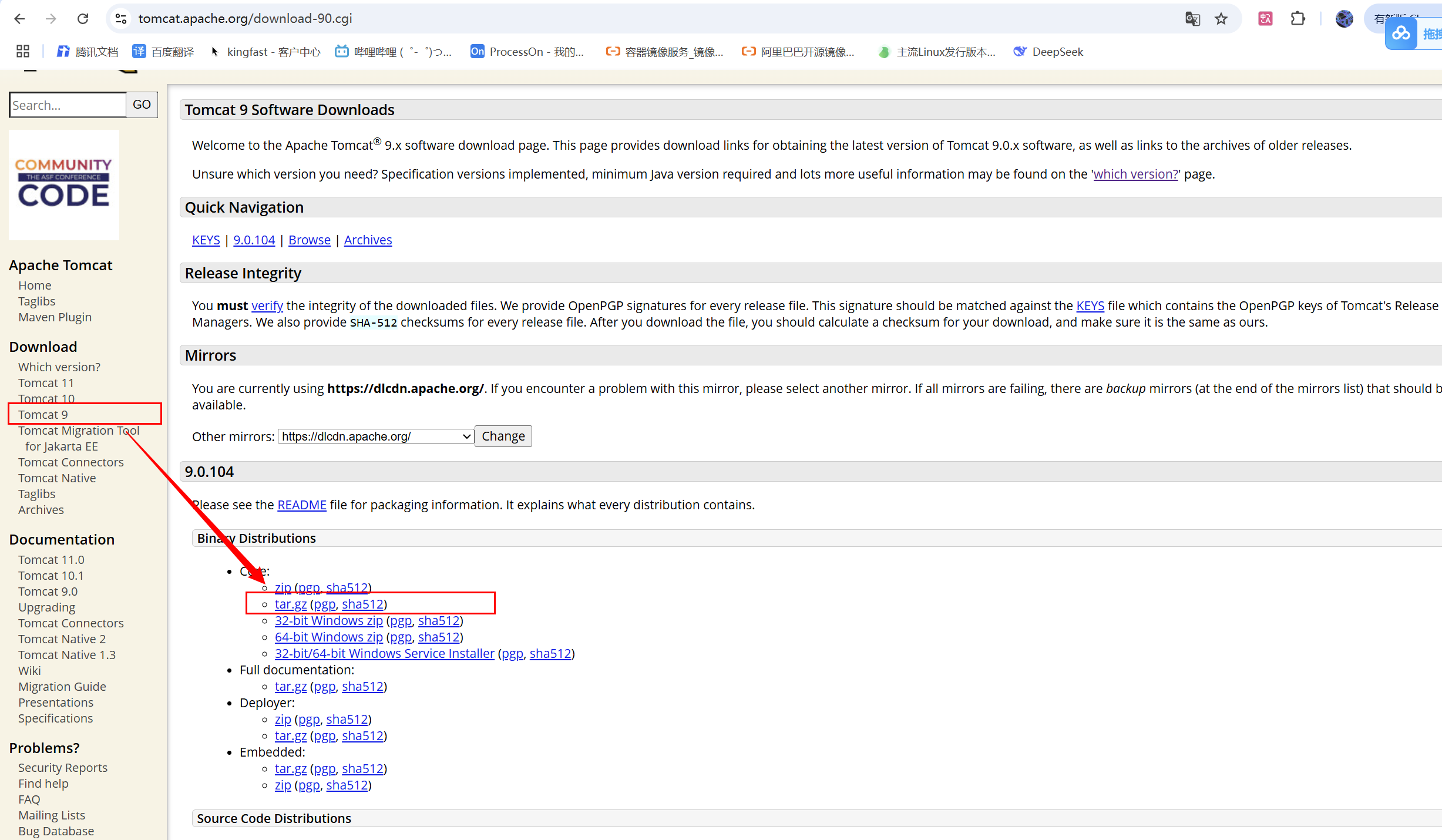Image resolution: width=1442 pixels, height=840 pixels.
Task: Download the Core tar.gz distribution
Action: pyautogui.click(x=291, y=604)
